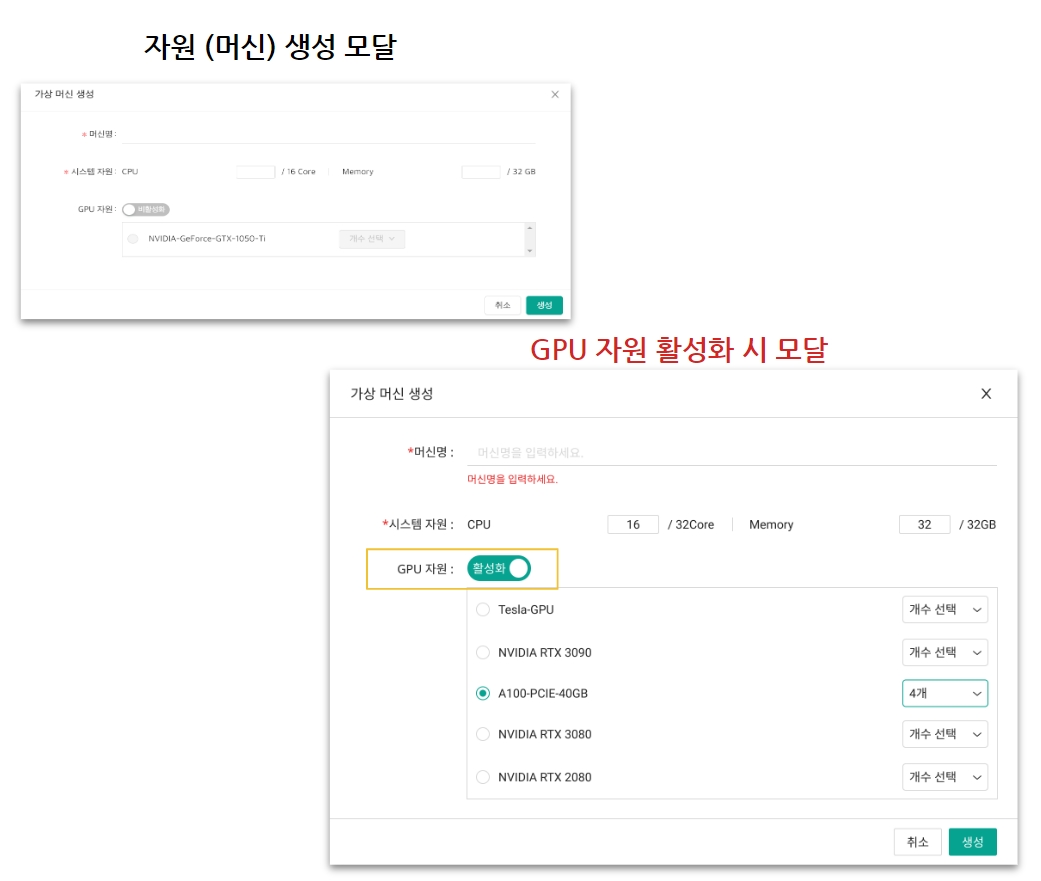Screen dimensions: 1041x881
Task: Select the NVIDIA RTX 2080 radio button
Action: pyautogui.click(x=483, y=777)
